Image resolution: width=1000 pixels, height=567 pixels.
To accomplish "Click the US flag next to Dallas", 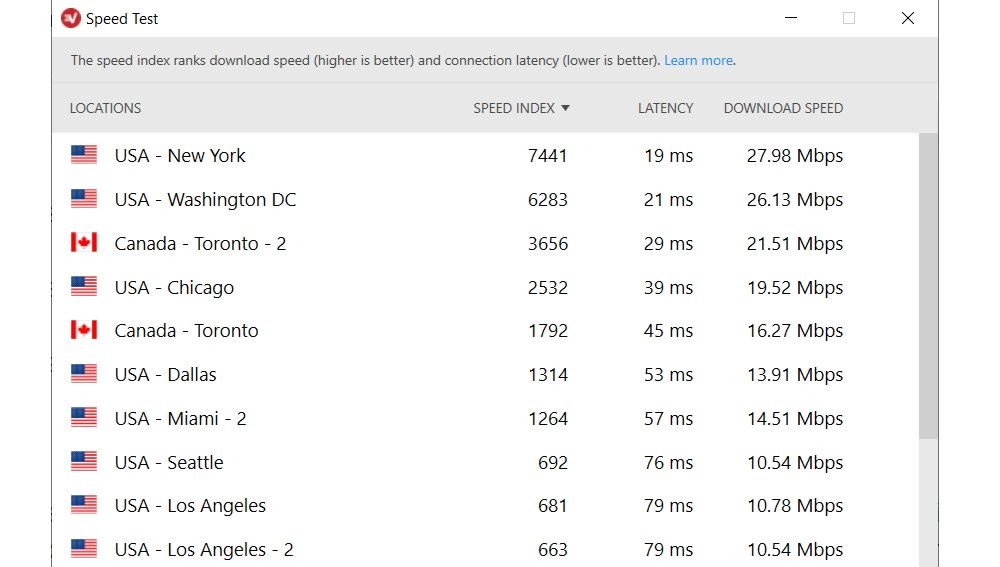I will (x=84, y=374).
